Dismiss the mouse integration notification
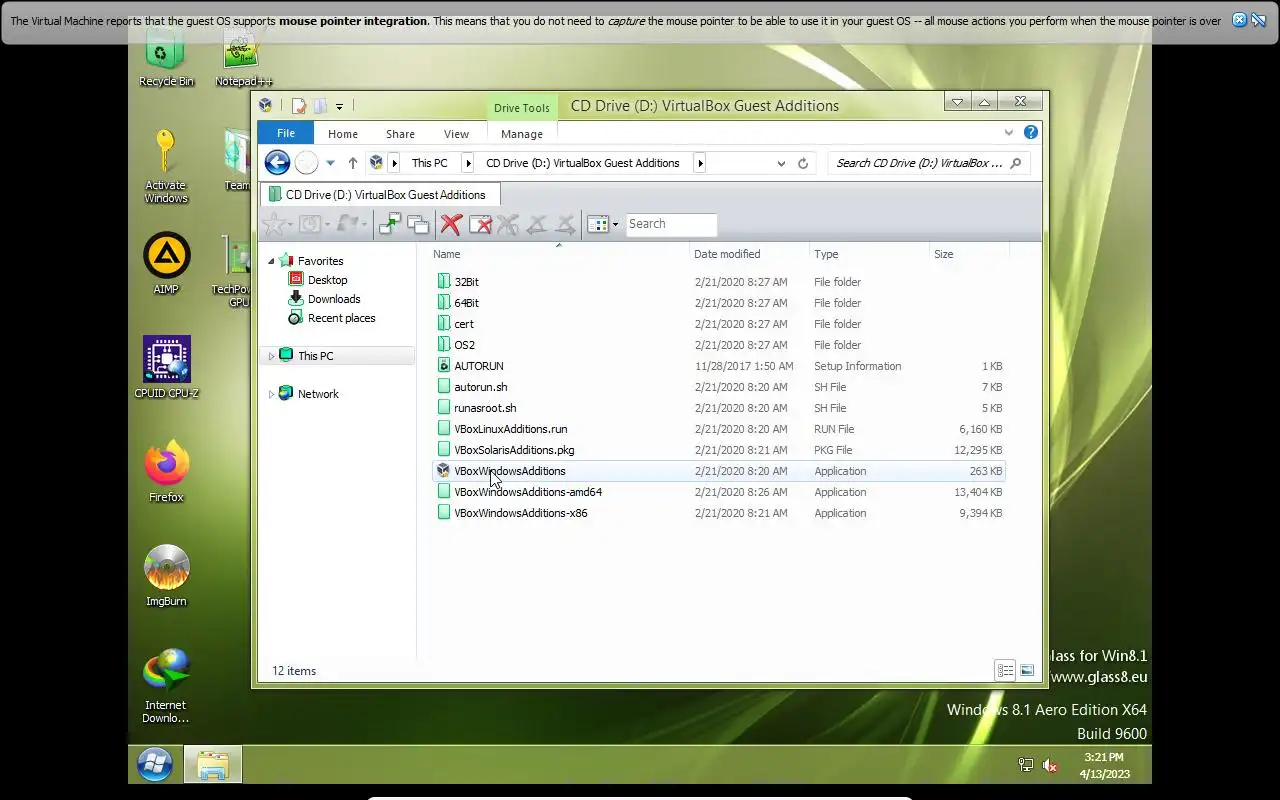 pyautogui.click(x=1240, y=20)
